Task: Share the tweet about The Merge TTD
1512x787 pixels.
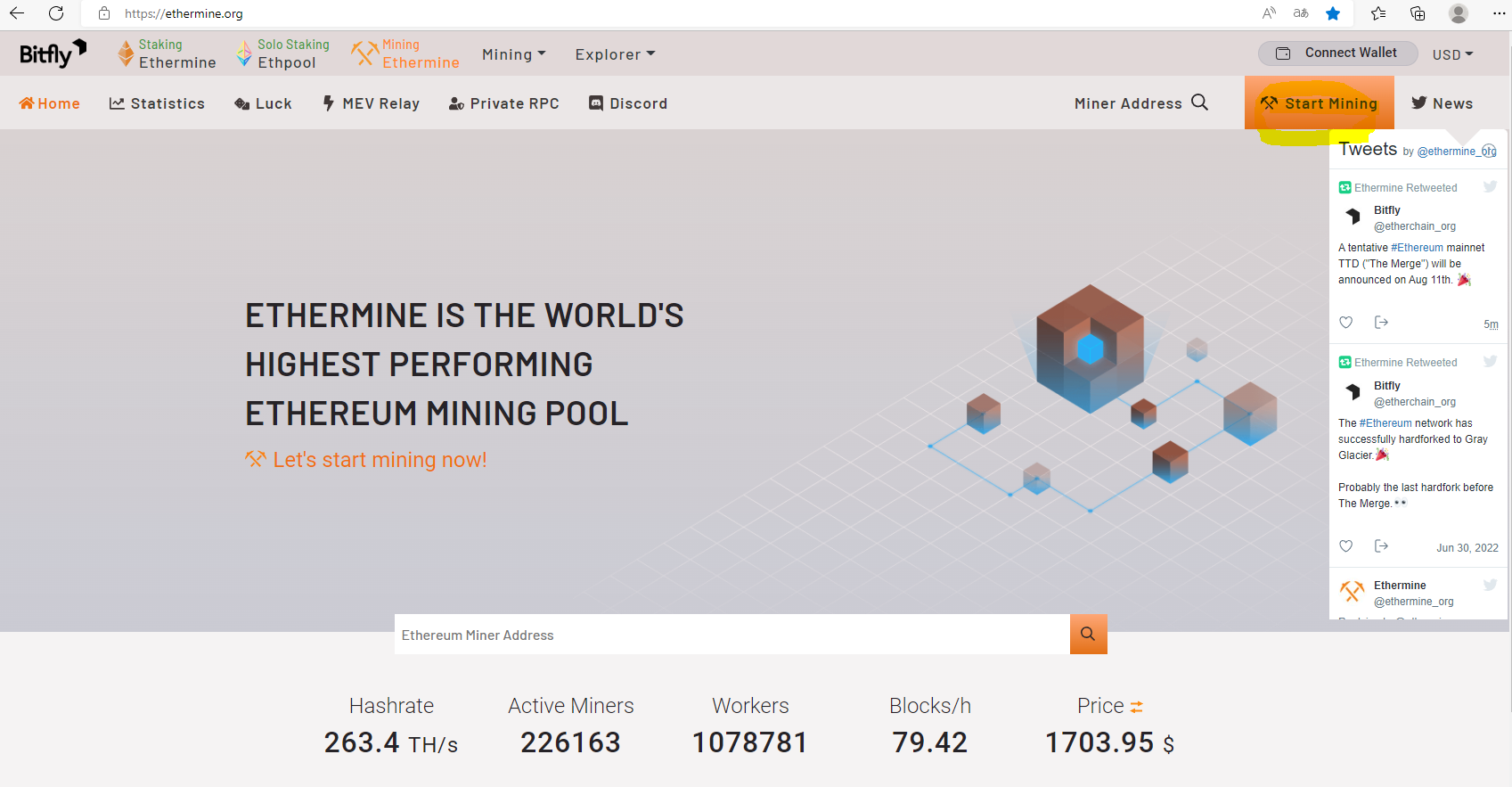Action: pyautogui.click(x=1381, y=322)
